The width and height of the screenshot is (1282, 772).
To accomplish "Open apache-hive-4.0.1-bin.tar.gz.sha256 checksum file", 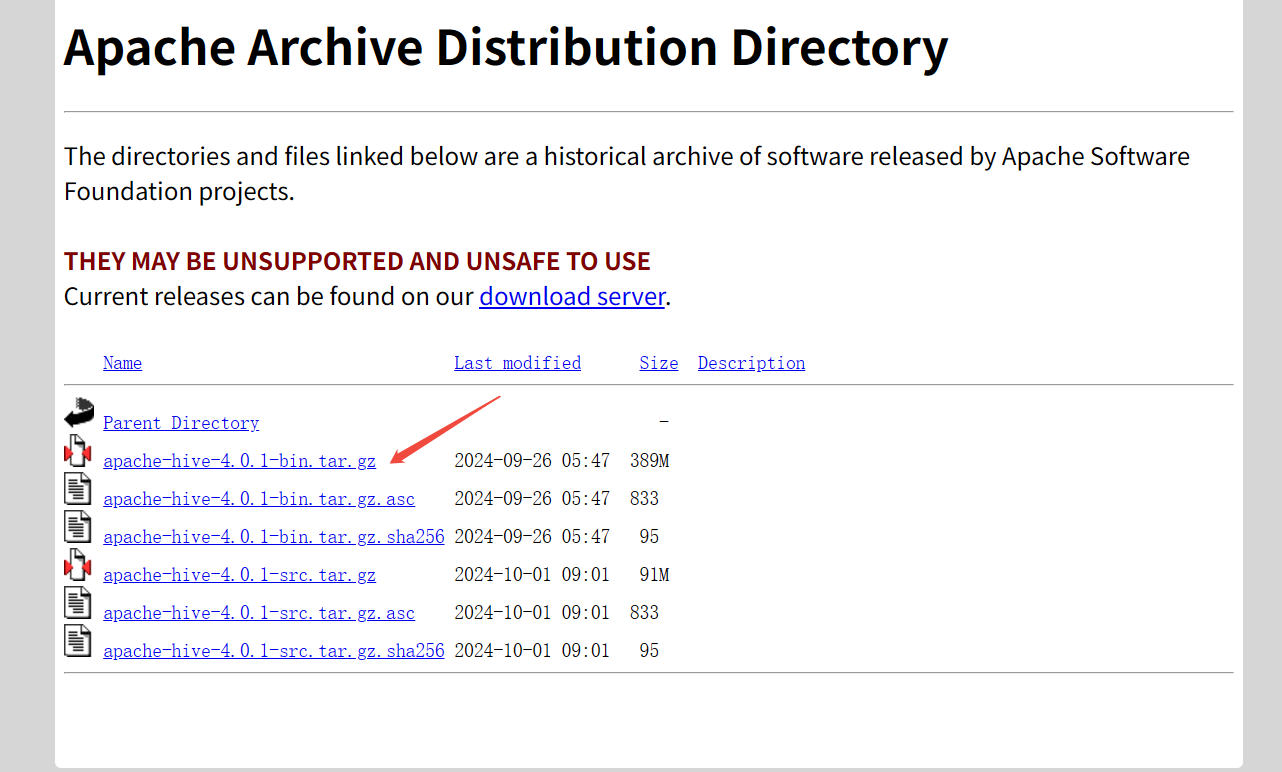I will 274,537.
